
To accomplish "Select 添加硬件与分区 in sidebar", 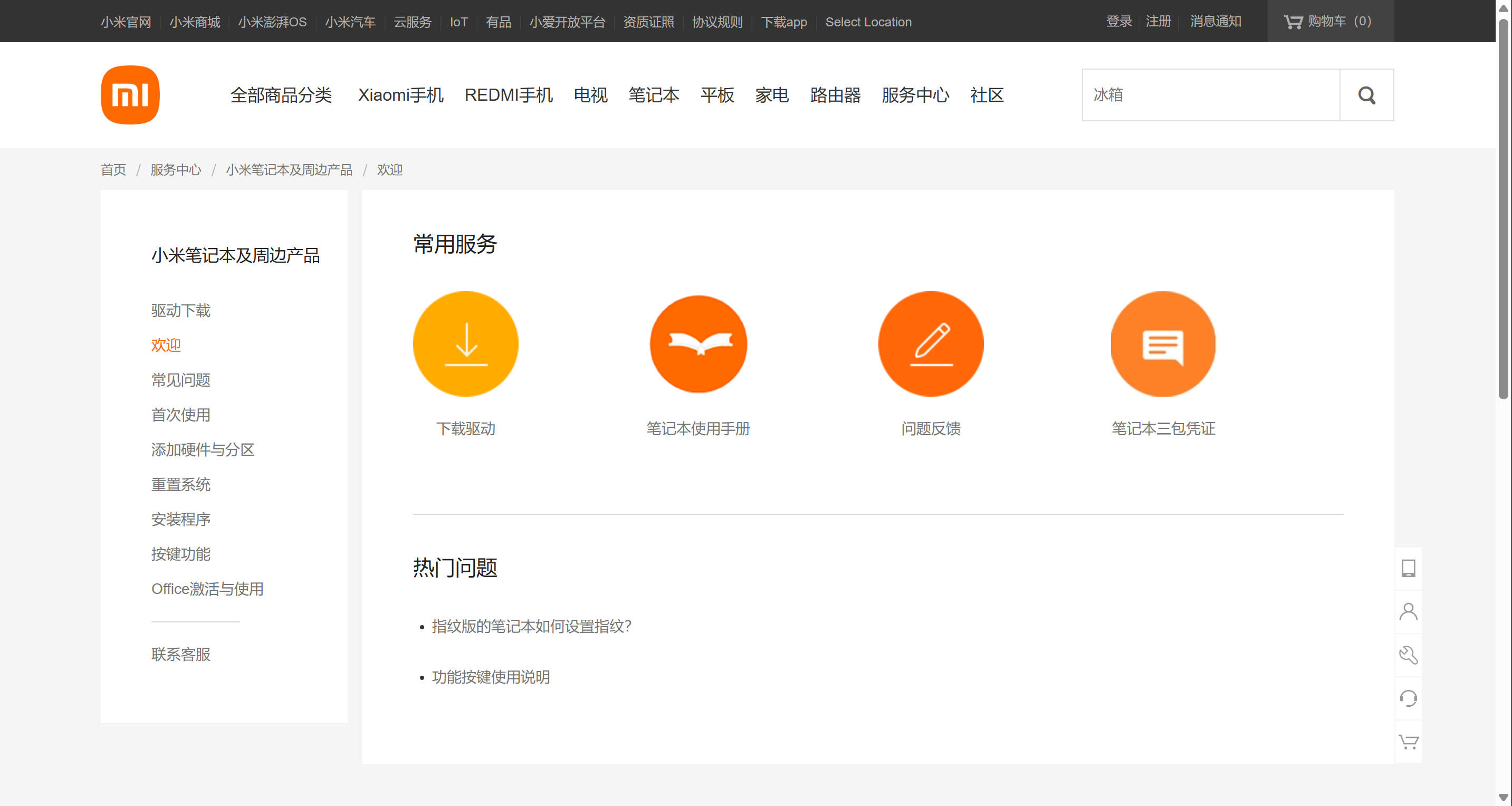I will 203,449.
